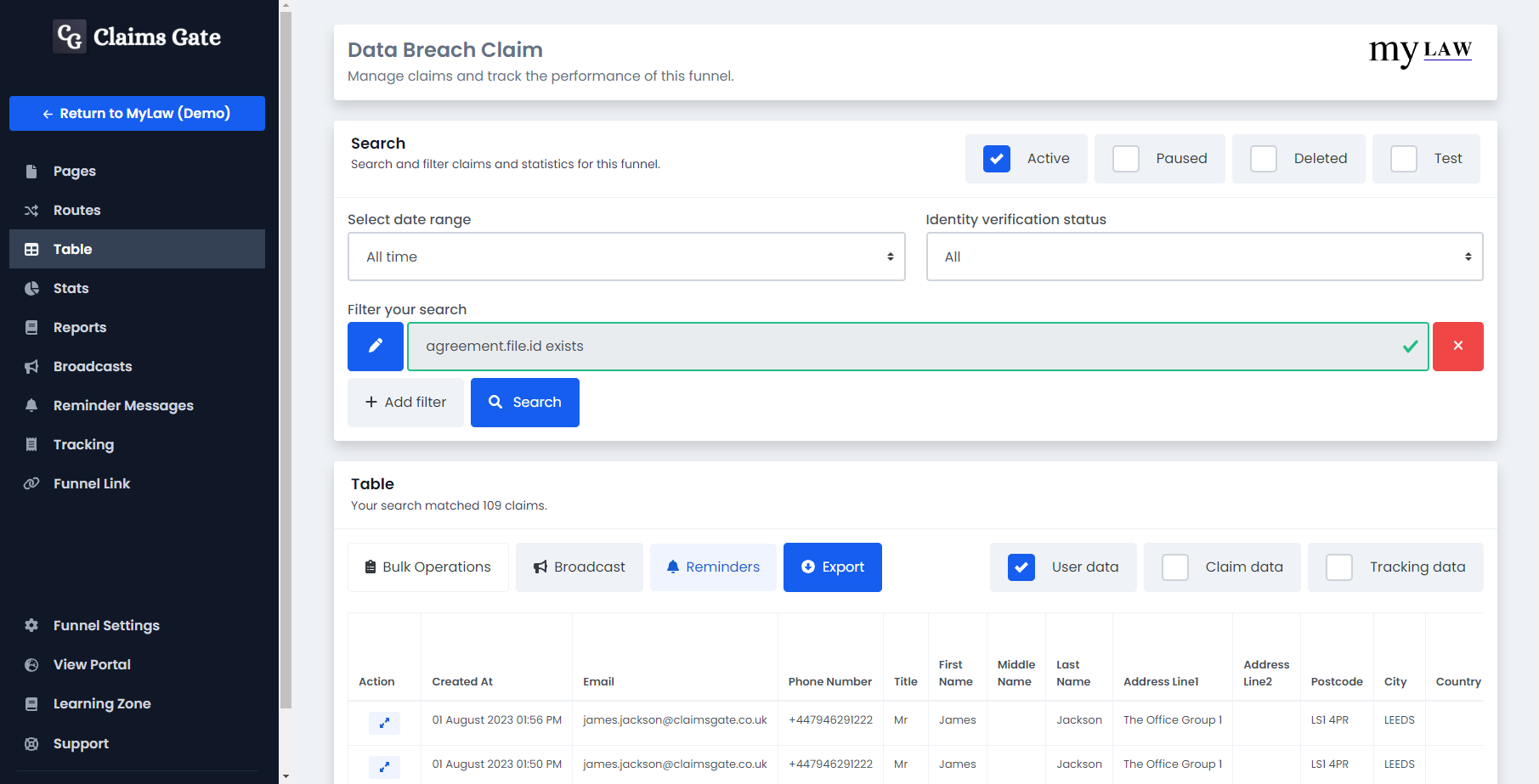Enable the Test status checkbox
This screenshot has height=784, width=1539.
click(x=1403, y=159)
